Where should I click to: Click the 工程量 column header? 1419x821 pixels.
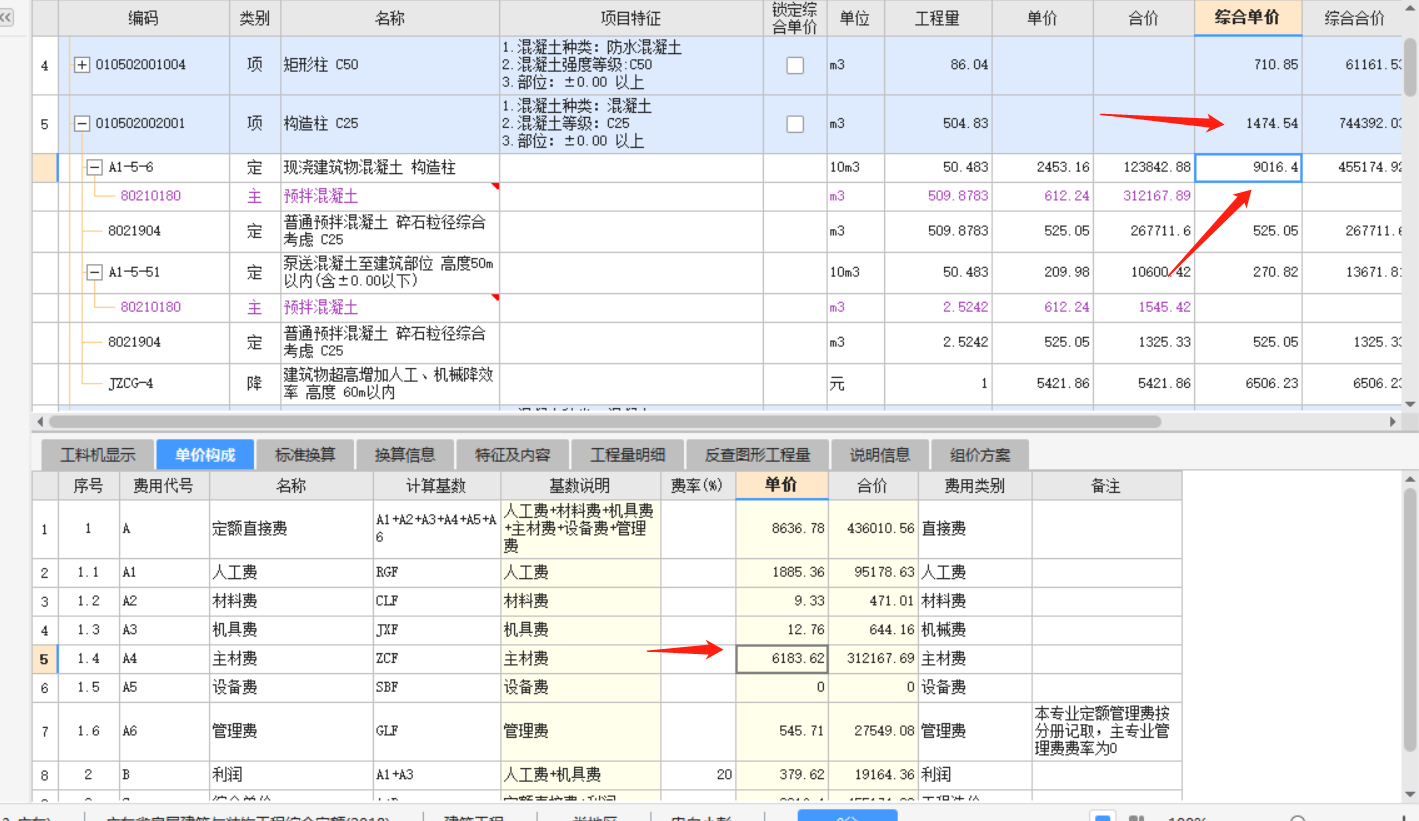tap(938, 18)
